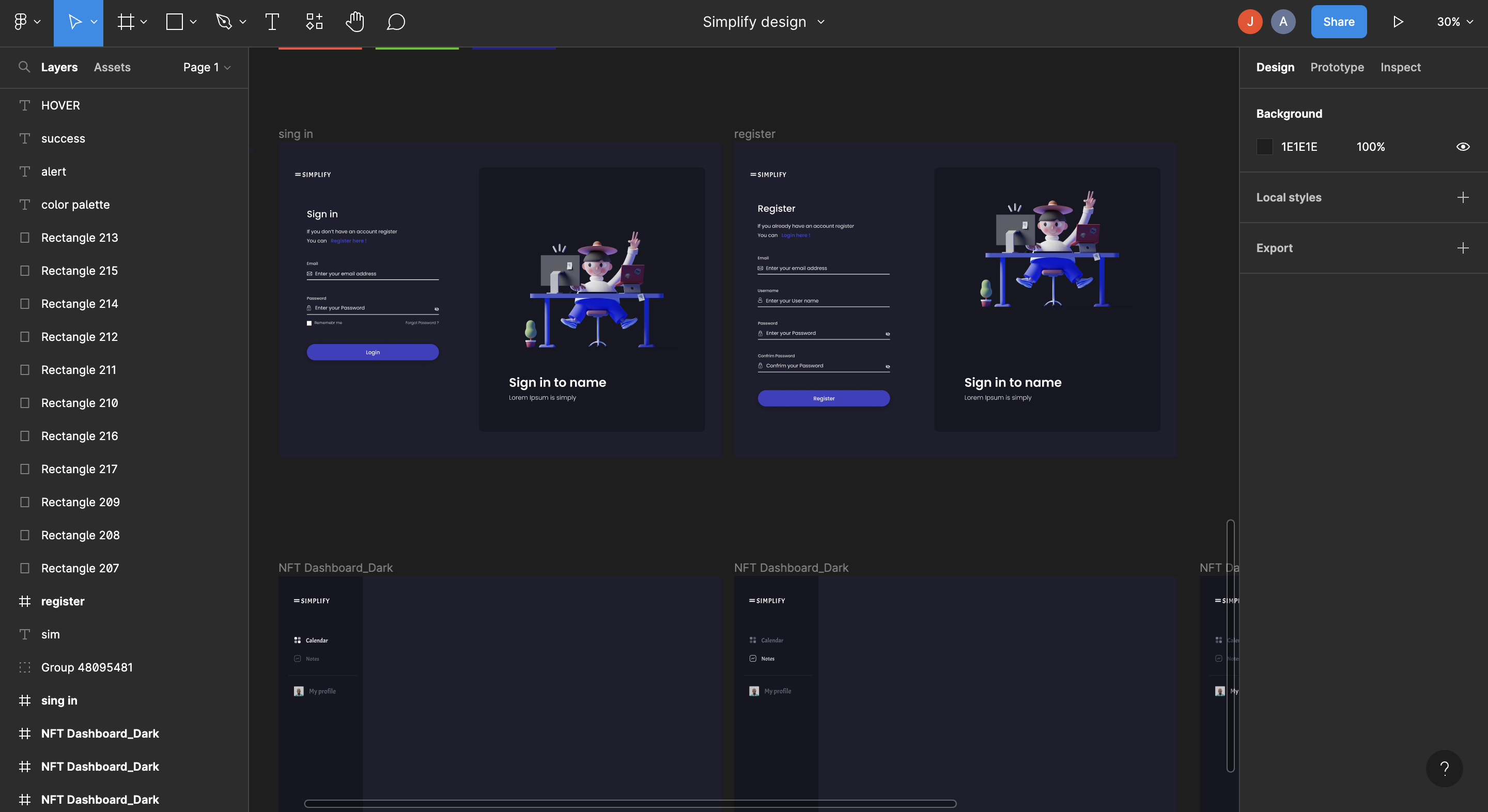The width and height of the screenshot is (1488, 812).
Task: Select the Rectangle shape tool
Action: point(175,22)
